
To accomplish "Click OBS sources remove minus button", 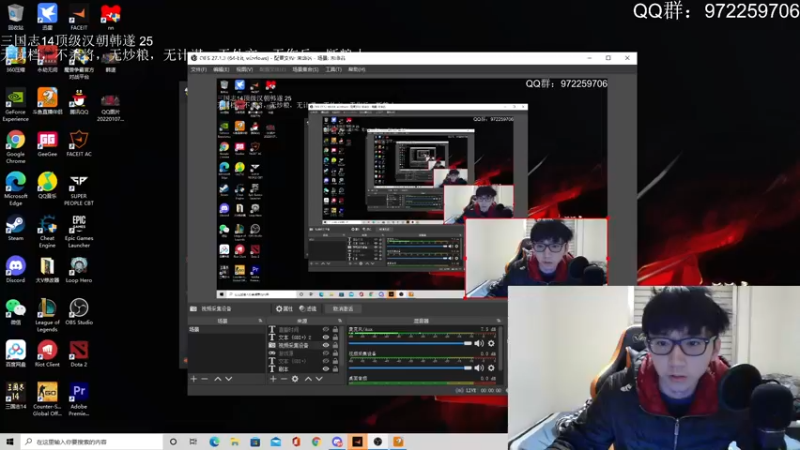I will pyautogui.click(x=284, y=379).
